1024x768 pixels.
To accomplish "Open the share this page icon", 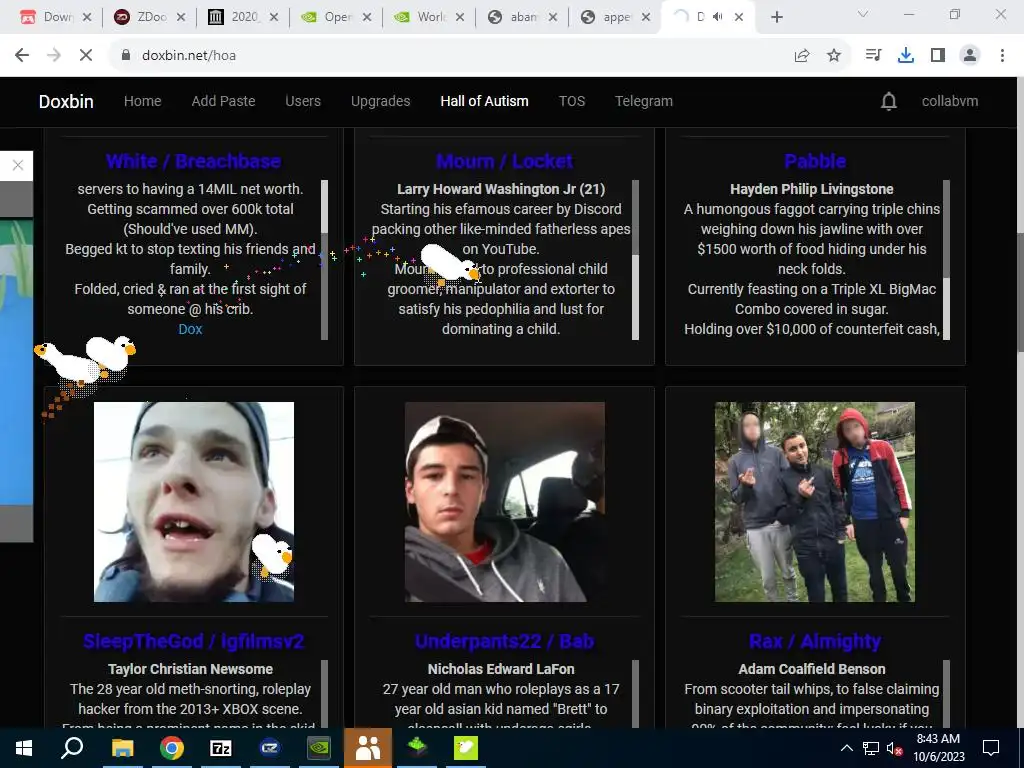I will [x=802, y=56].
